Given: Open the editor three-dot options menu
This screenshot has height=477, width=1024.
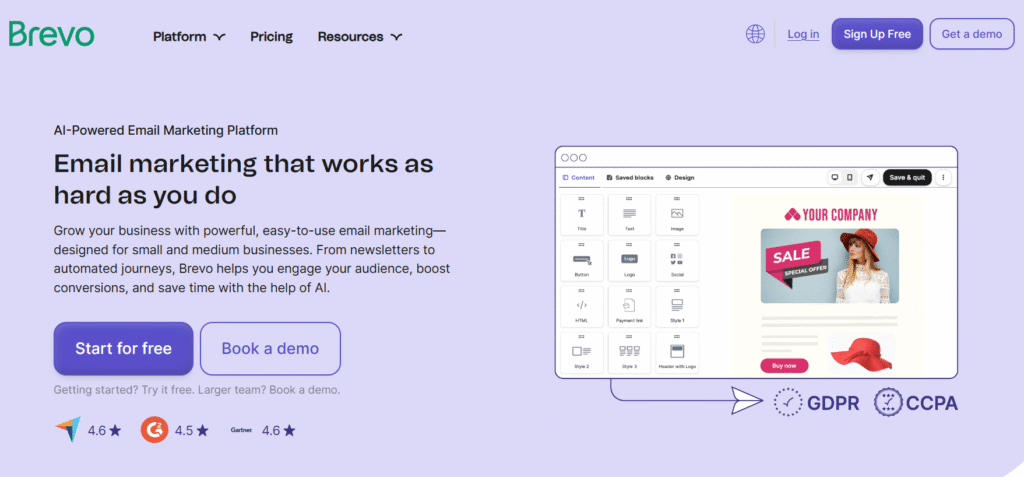Looking at the screenshot, I should (943, 177).
